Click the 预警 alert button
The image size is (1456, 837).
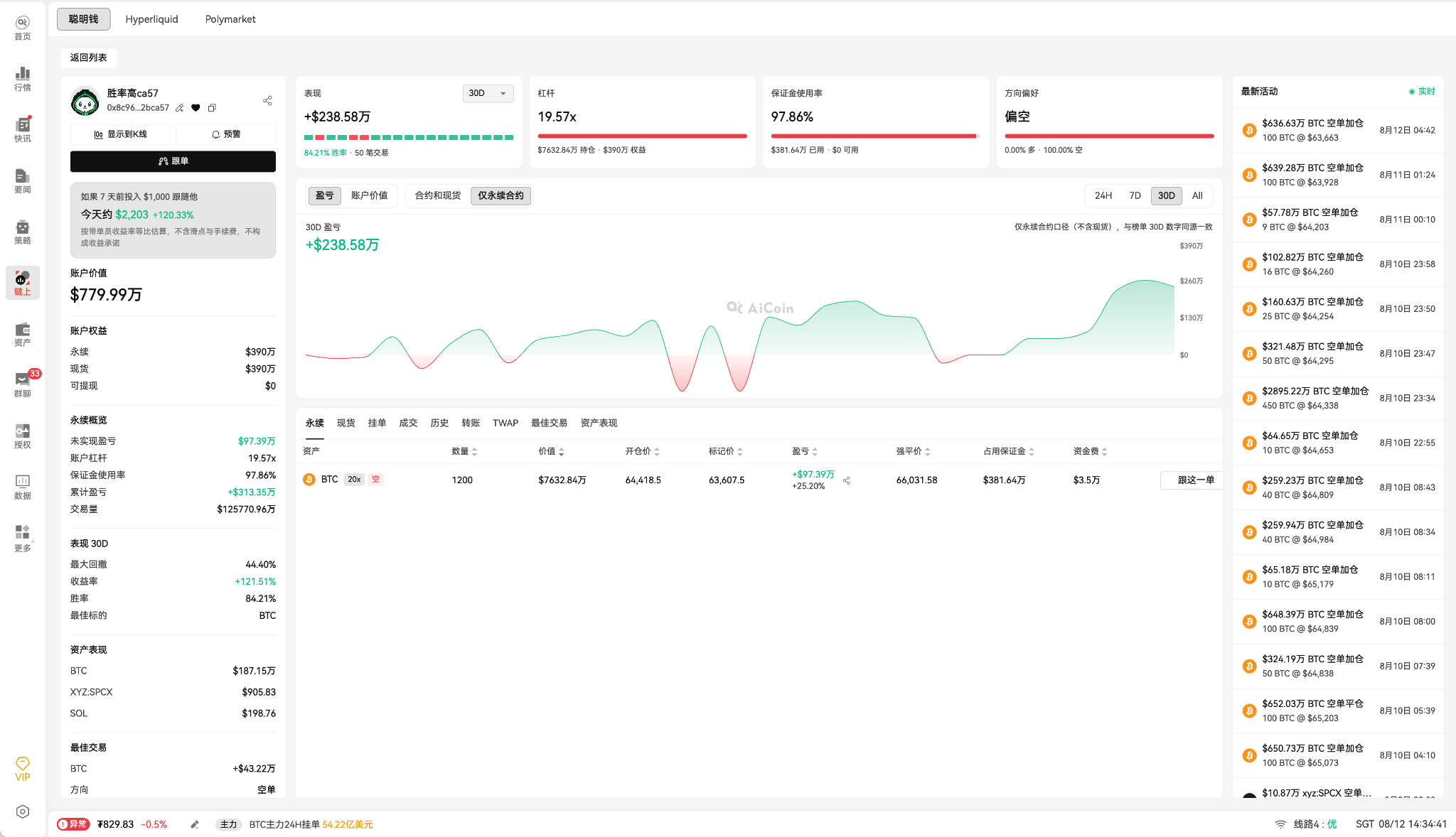[226, 134]
